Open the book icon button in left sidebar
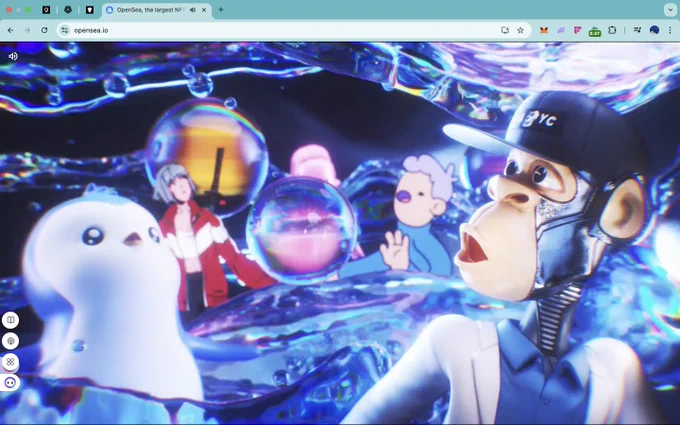Viewport: 680px width, 425px height. pos(10,320)
